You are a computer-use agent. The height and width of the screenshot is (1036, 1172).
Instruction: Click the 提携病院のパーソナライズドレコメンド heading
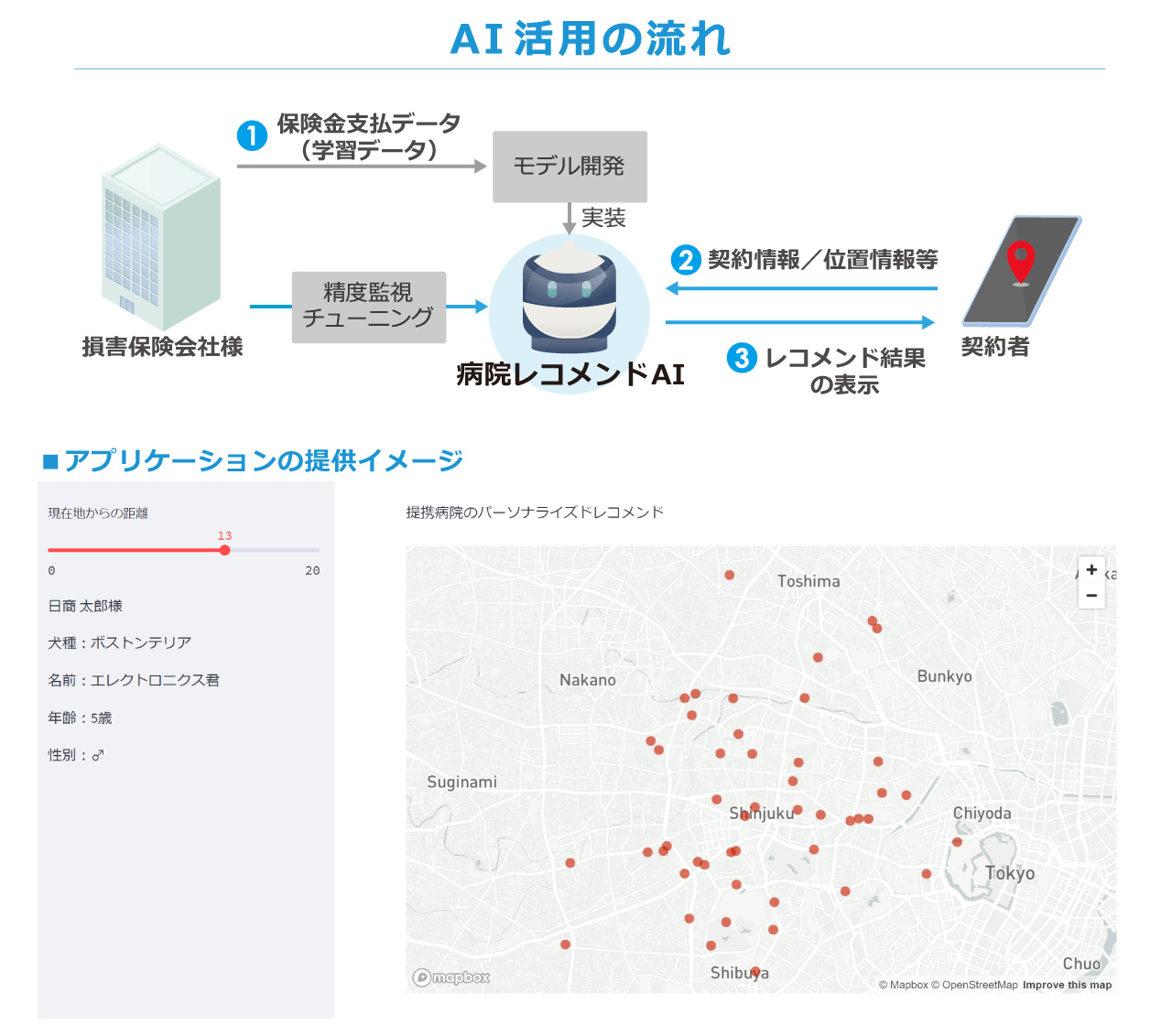pos(535,513)
